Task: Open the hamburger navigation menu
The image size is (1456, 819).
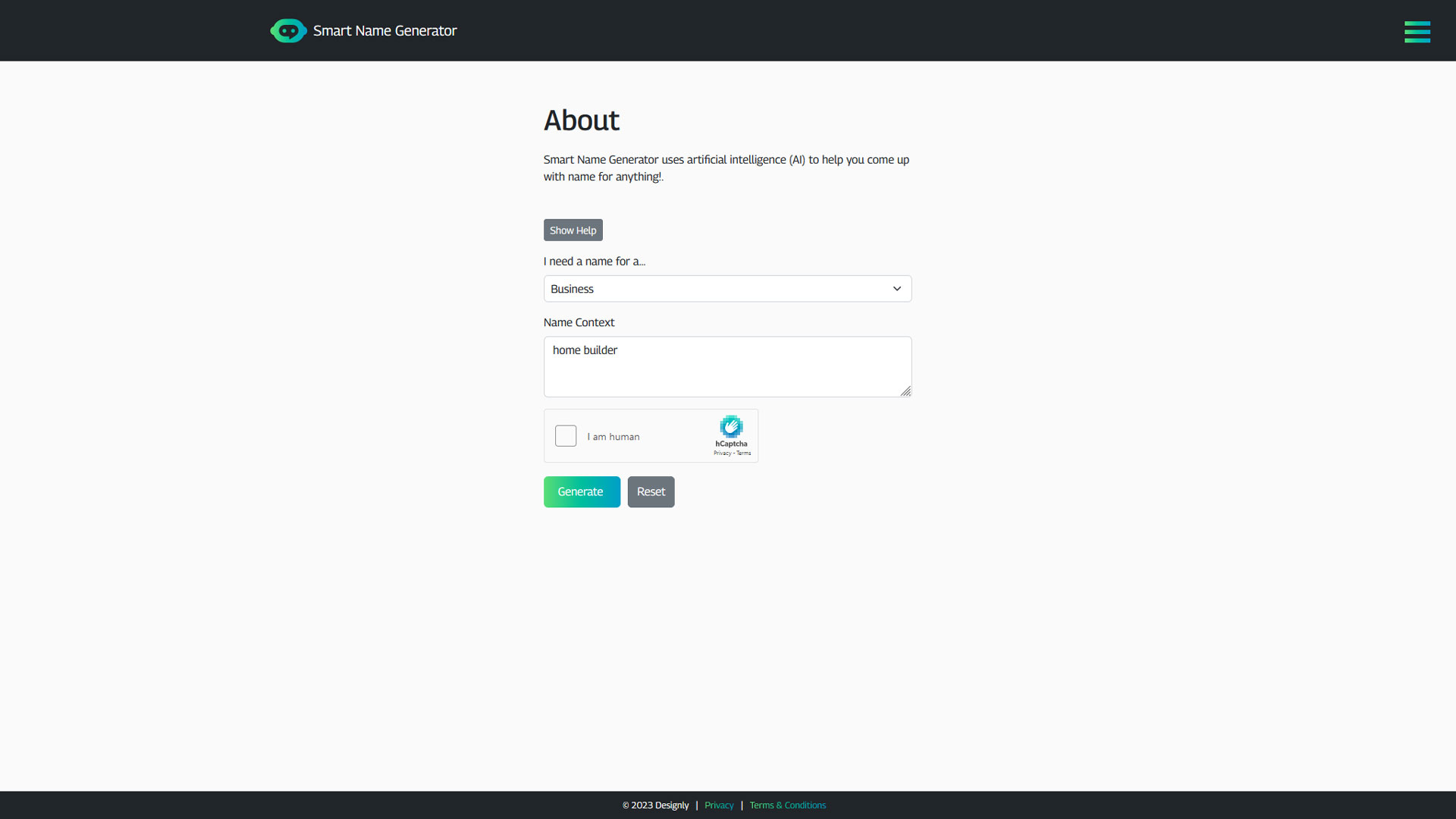Action: pyautogui.click(x=1417, y=32)
